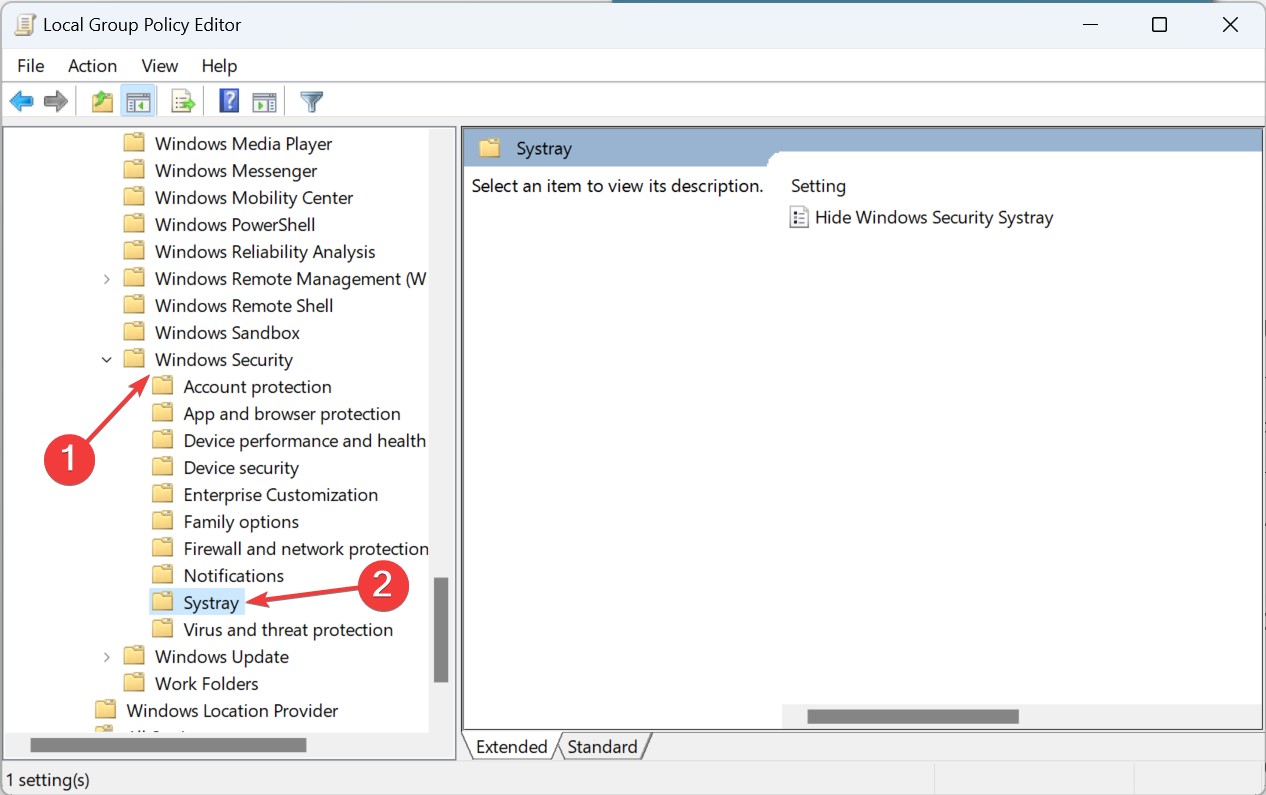Select Virus and threat protection folder
This screenshot has height=795, width=1266.
(288, 629)
